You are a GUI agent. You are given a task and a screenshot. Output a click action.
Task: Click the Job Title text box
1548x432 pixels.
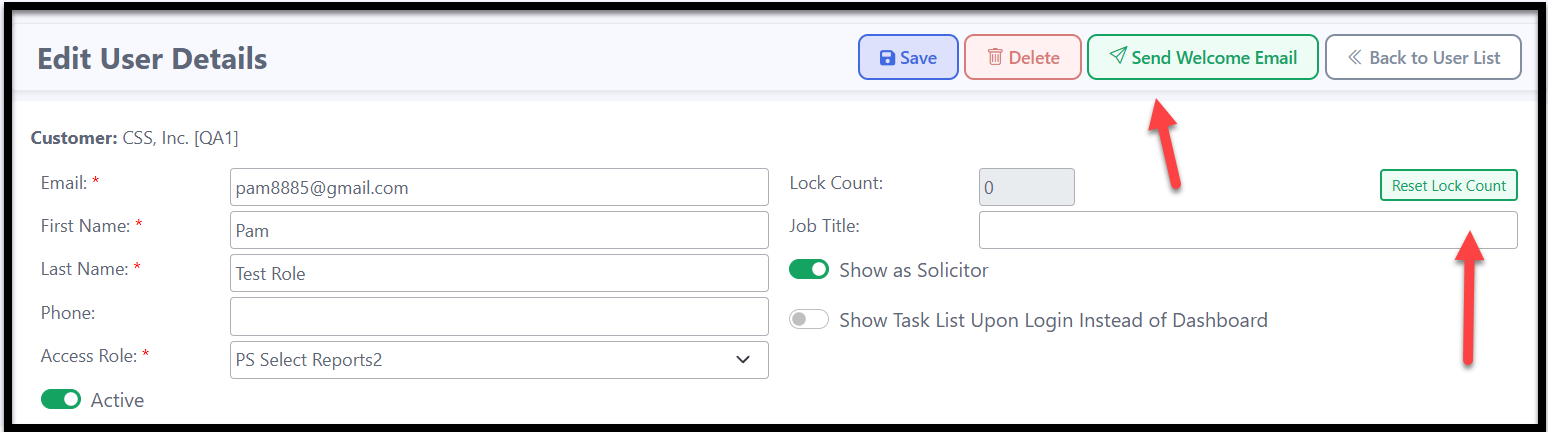click(x=1248, y=230)
